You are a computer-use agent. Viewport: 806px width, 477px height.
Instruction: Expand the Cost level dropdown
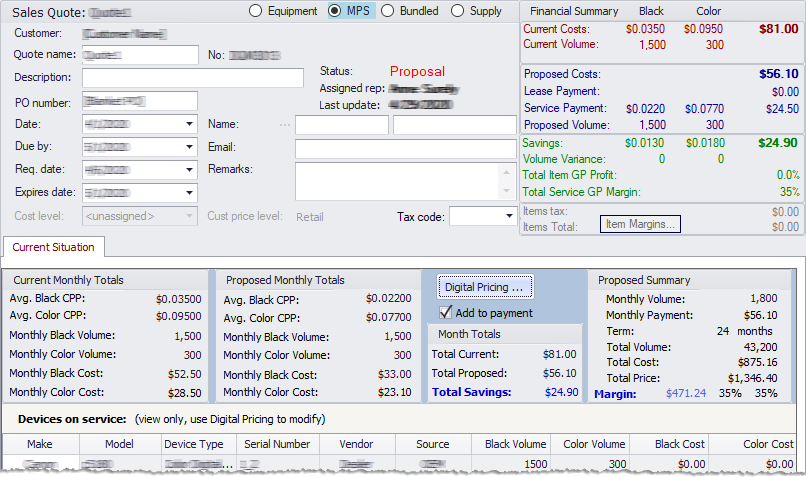tap(189, 216)
